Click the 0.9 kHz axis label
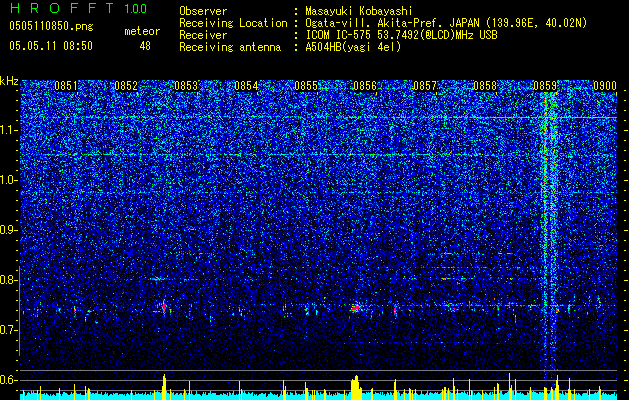Screen dimensions: 629x400 tap(9, 230)
